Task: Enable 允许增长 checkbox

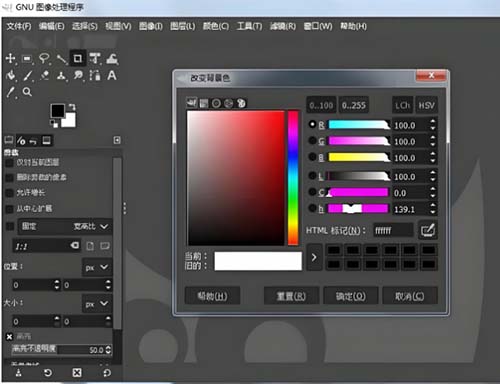Action: pyautogui.click(x=9, y=193)
